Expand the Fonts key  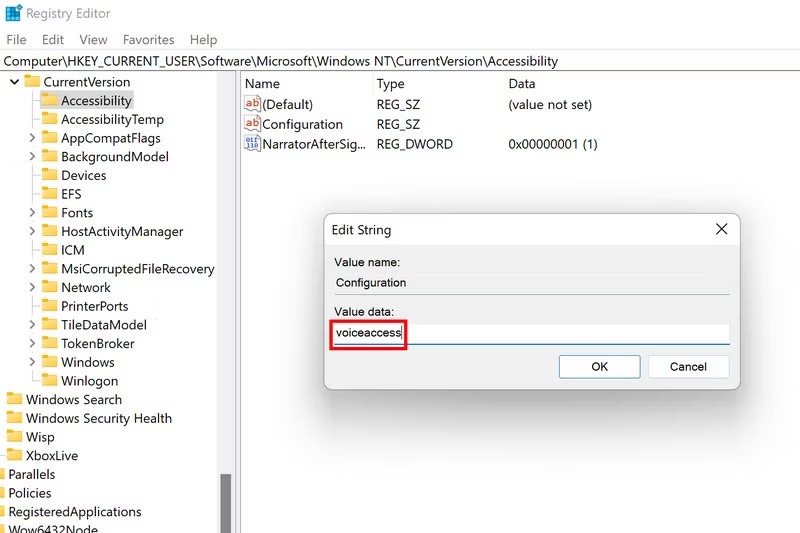coord(32,212)
